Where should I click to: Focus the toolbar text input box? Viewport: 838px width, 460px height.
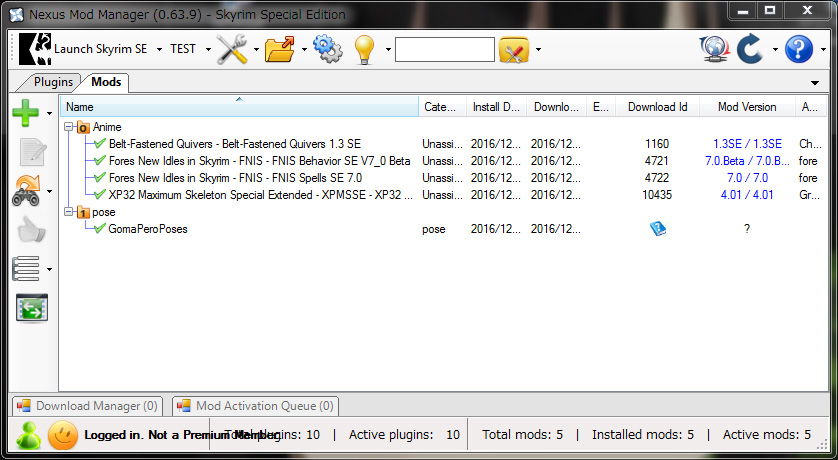click(445, 49)
